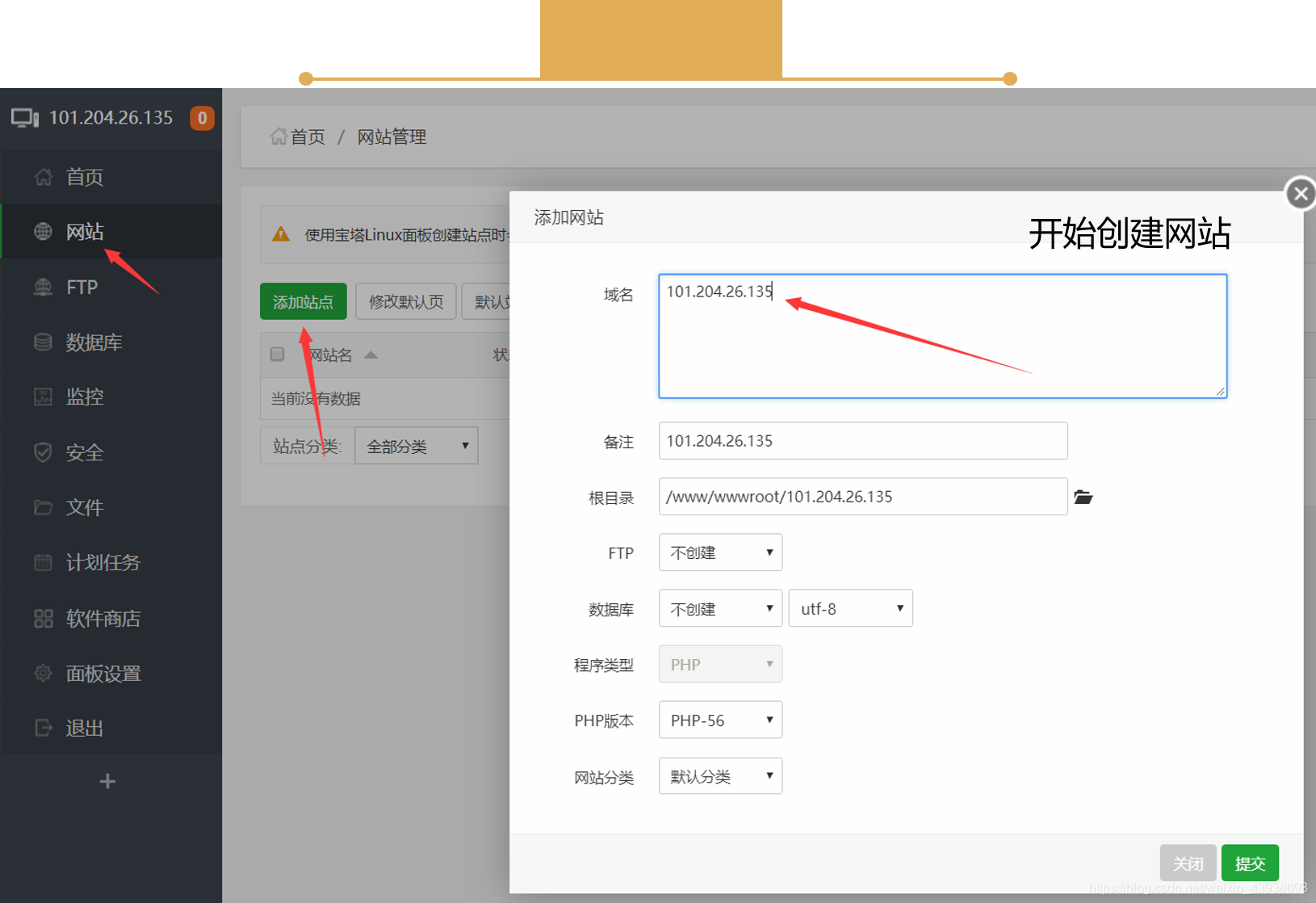
Task: Click the green 提交 button
Action: pos(1250,863)
